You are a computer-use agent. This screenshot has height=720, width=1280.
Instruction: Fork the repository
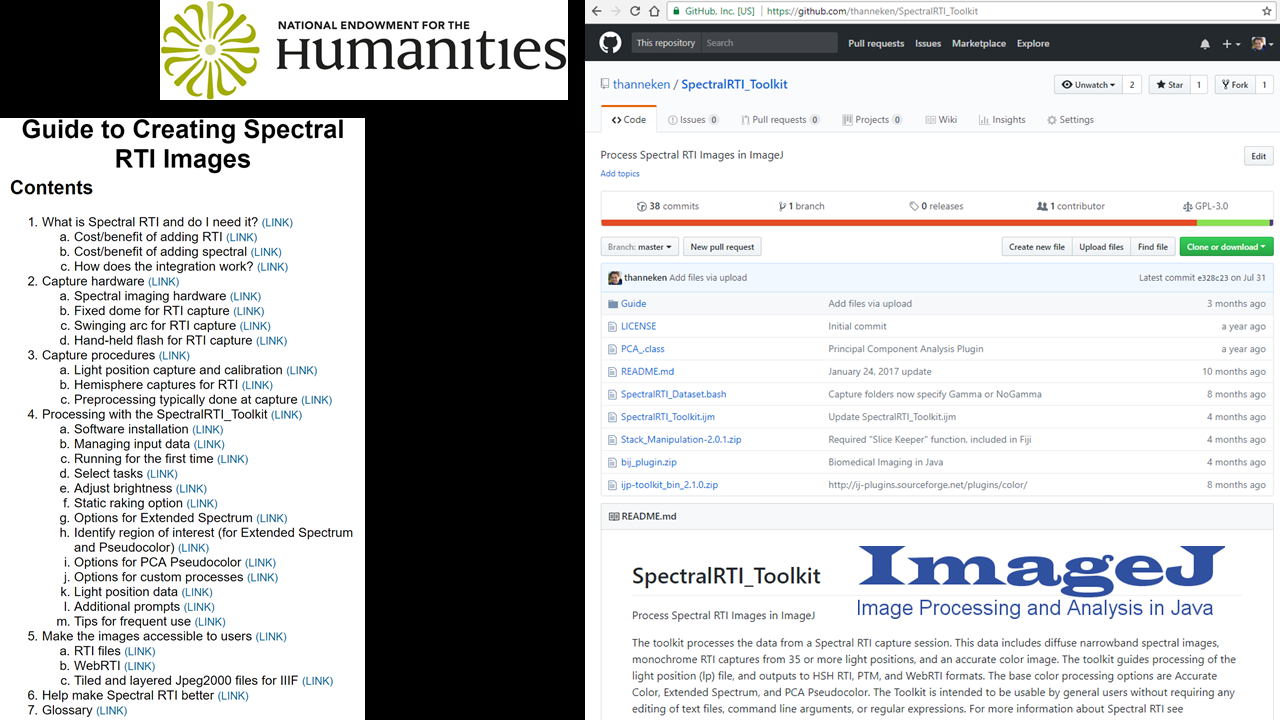pos(1234,85)
